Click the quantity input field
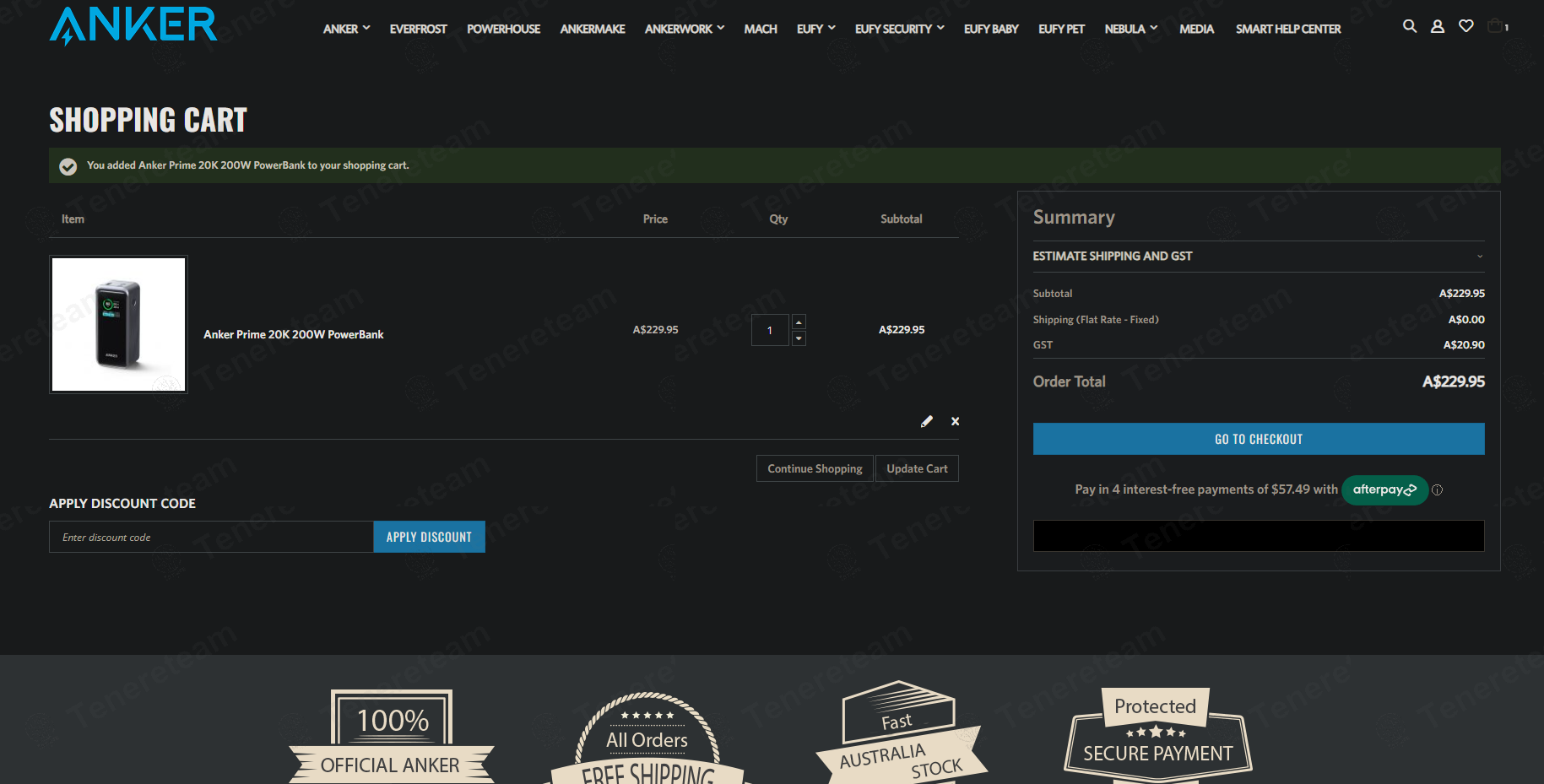Image resolution: width=1544 pixels, height=784 pixels. [770, 330]
